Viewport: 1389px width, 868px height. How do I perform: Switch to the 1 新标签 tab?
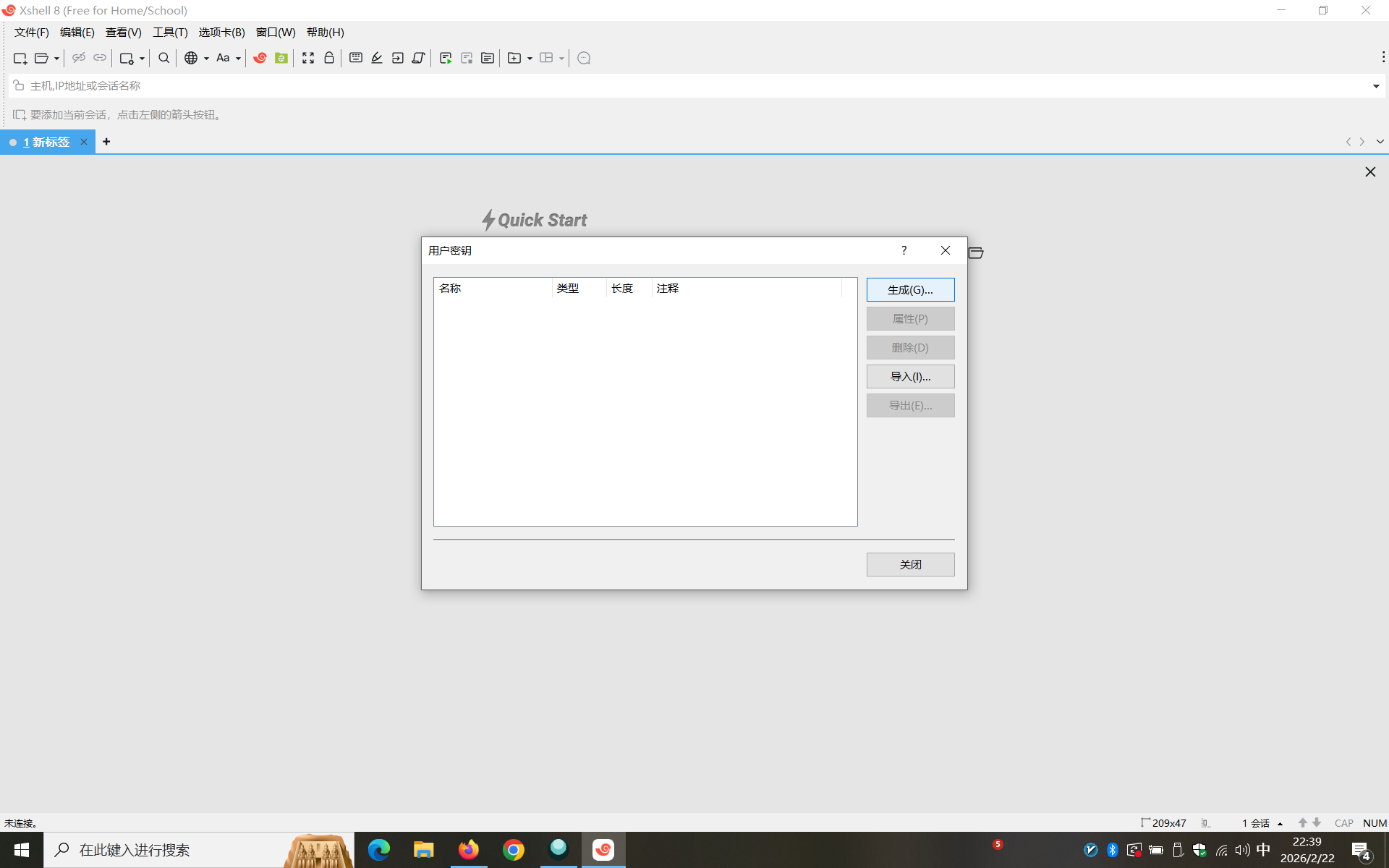coord(46,142)
